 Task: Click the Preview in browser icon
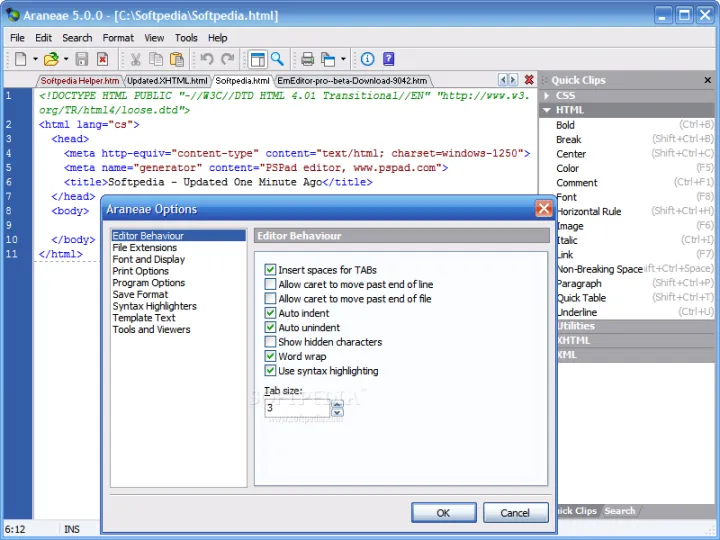pos(328,59)
